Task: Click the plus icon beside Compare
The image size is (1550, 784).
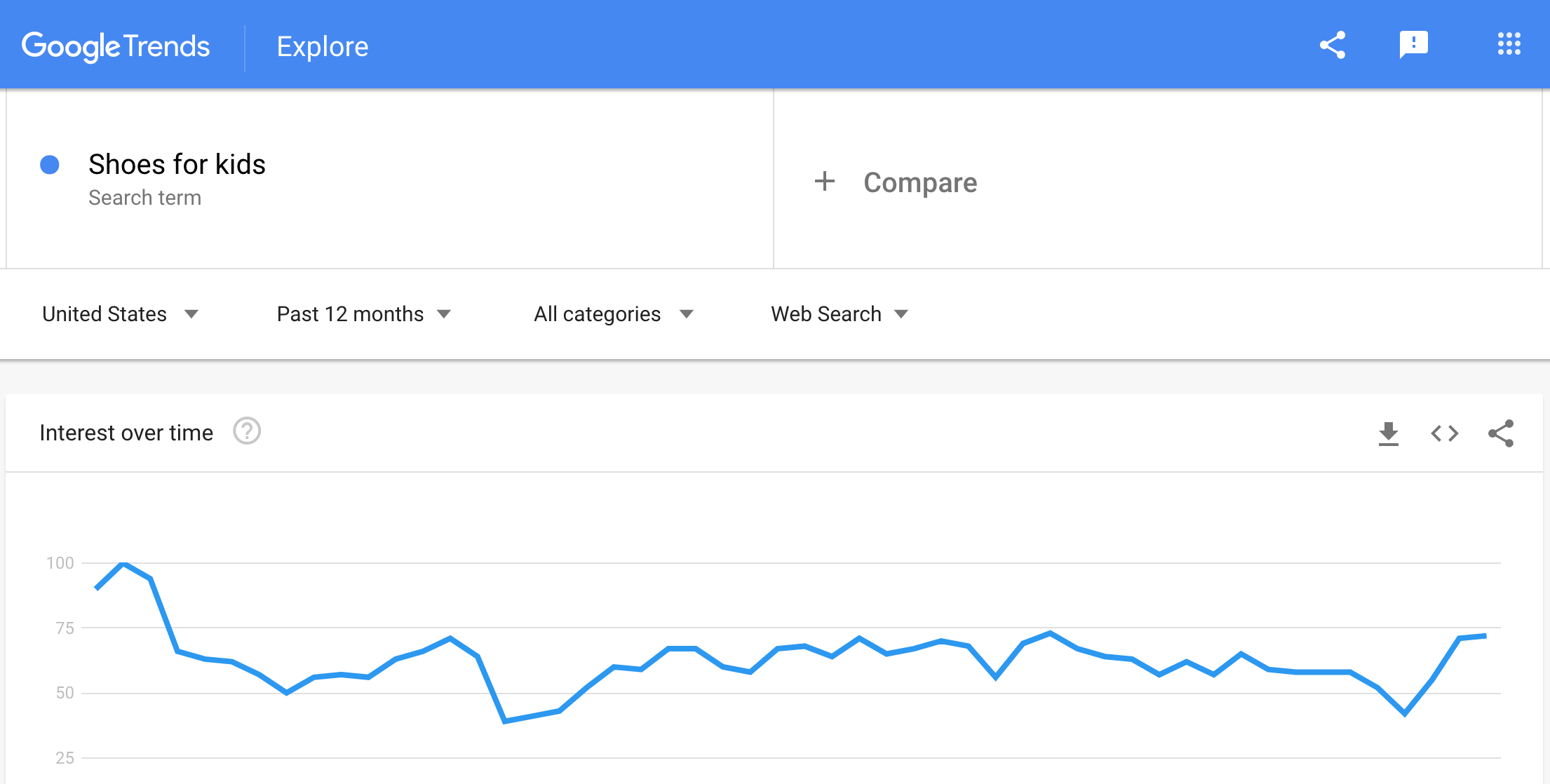Action: (x=825, y=182)
